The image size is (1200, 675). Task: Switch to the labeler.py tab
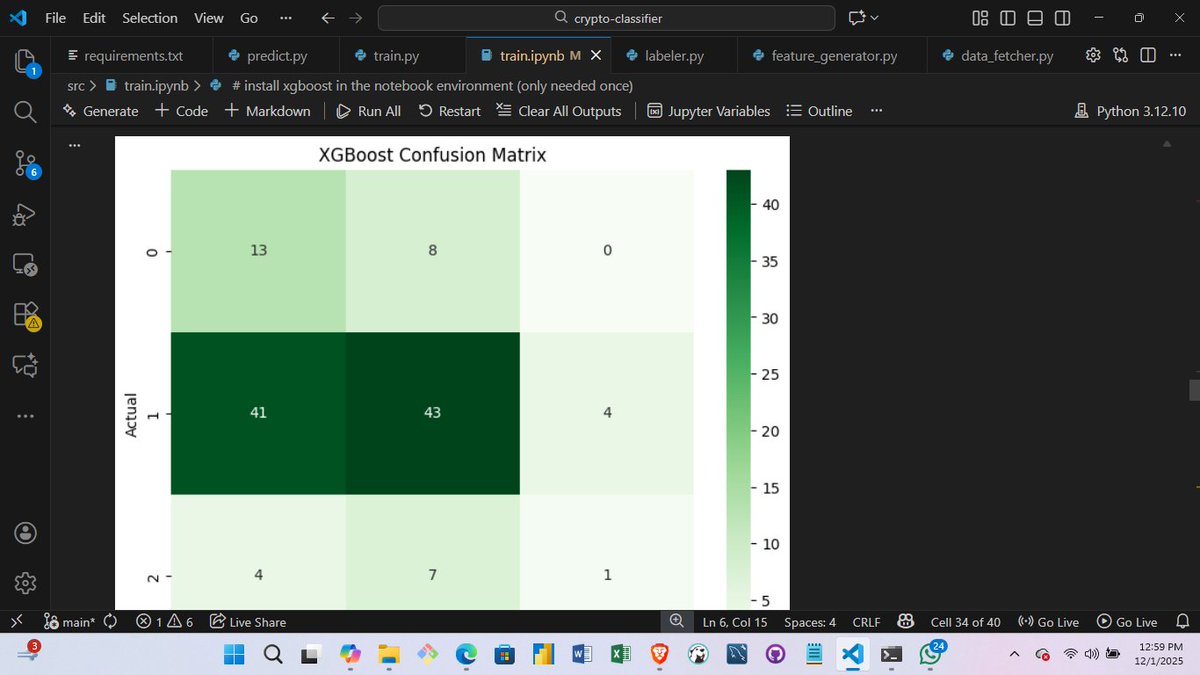(x=672, y=55)
